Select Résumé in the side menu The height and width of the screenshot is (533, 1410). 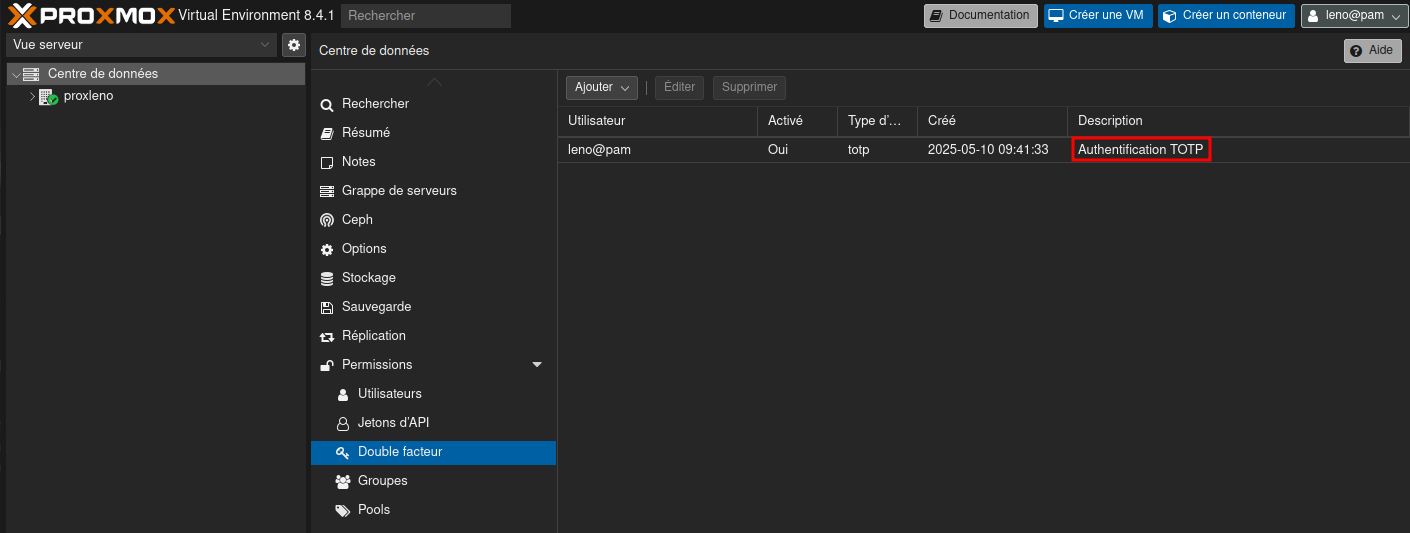(365, 133)
